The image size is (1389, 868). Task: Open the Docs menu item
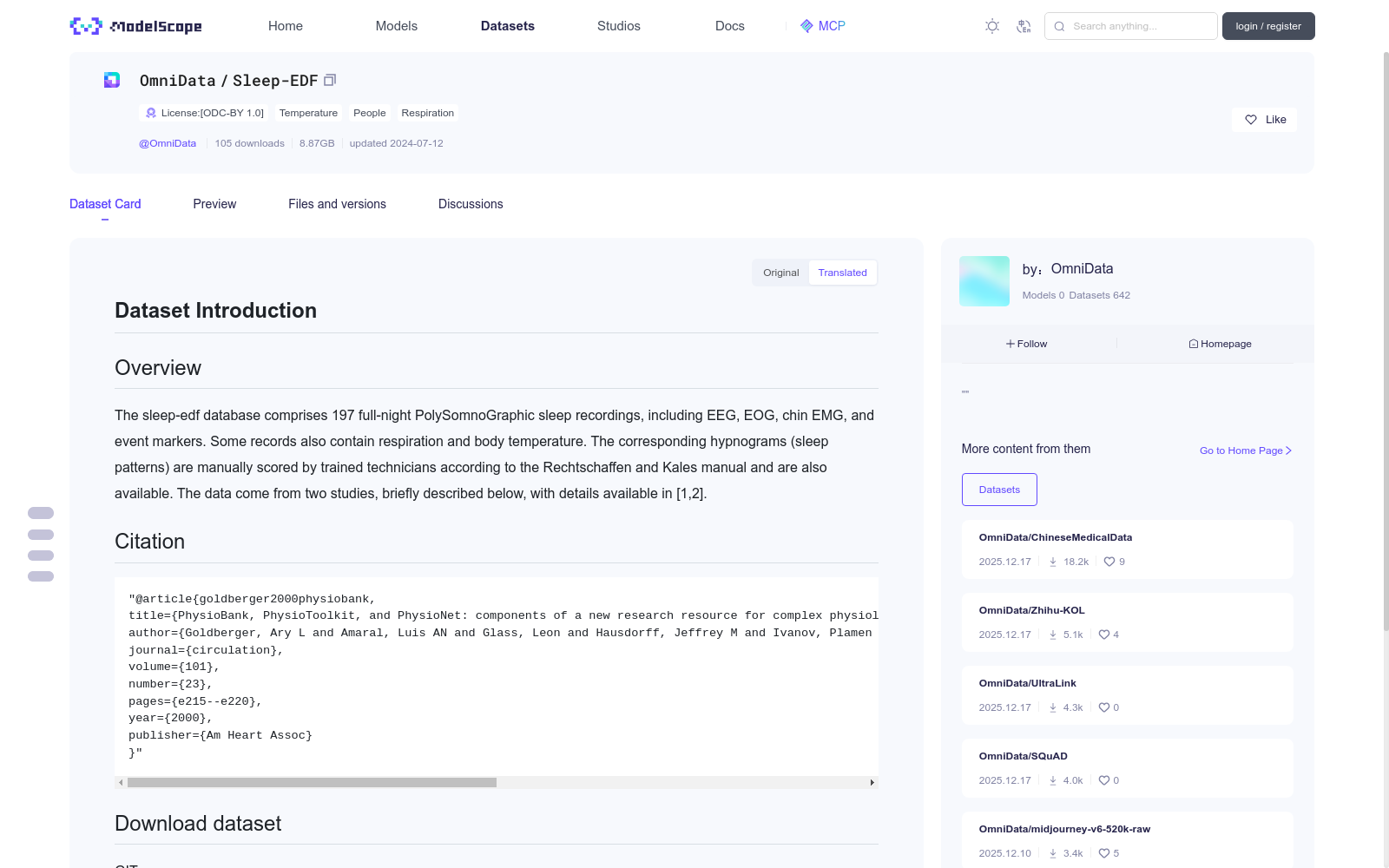[x=730, y=26]
